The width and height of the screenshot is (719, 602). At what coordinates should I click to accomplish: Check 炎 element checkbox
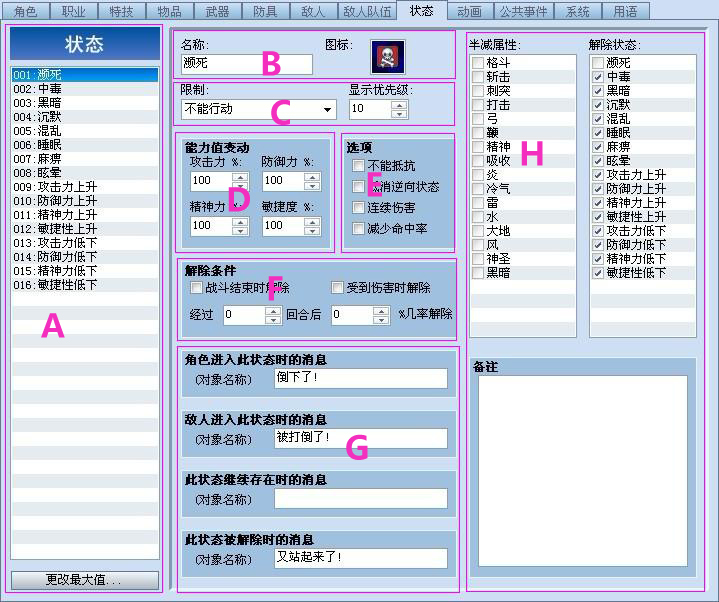478,175
